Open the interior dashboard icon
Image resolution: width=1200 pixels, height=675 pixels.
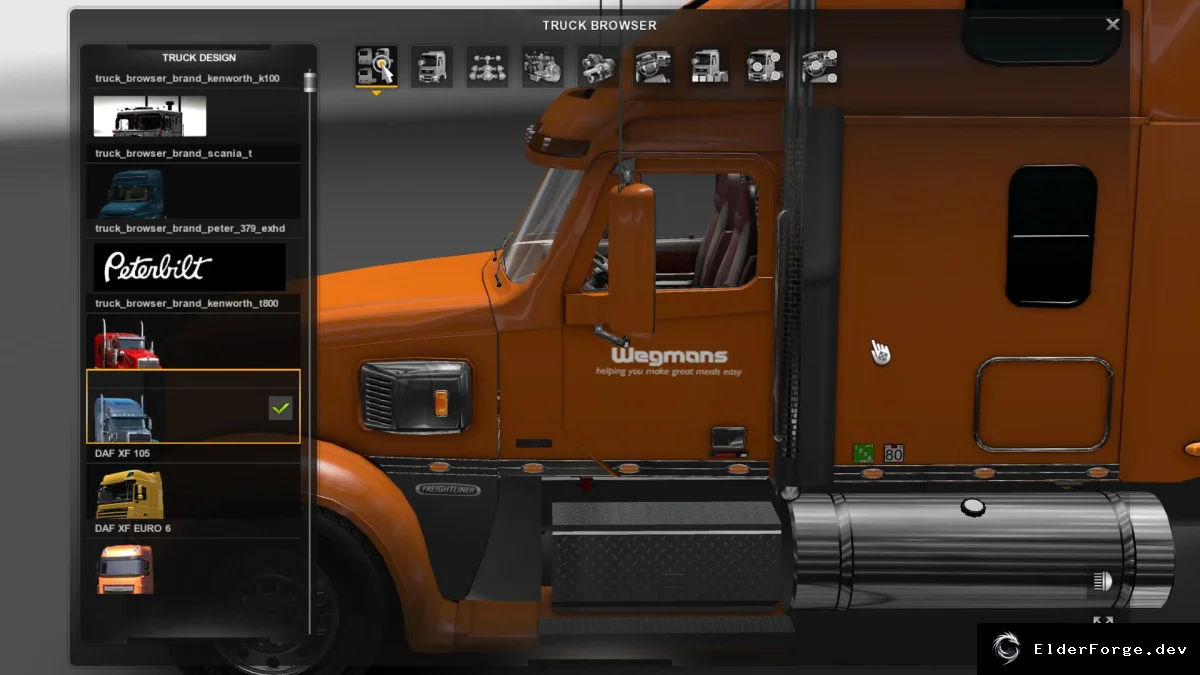[654, 66]
